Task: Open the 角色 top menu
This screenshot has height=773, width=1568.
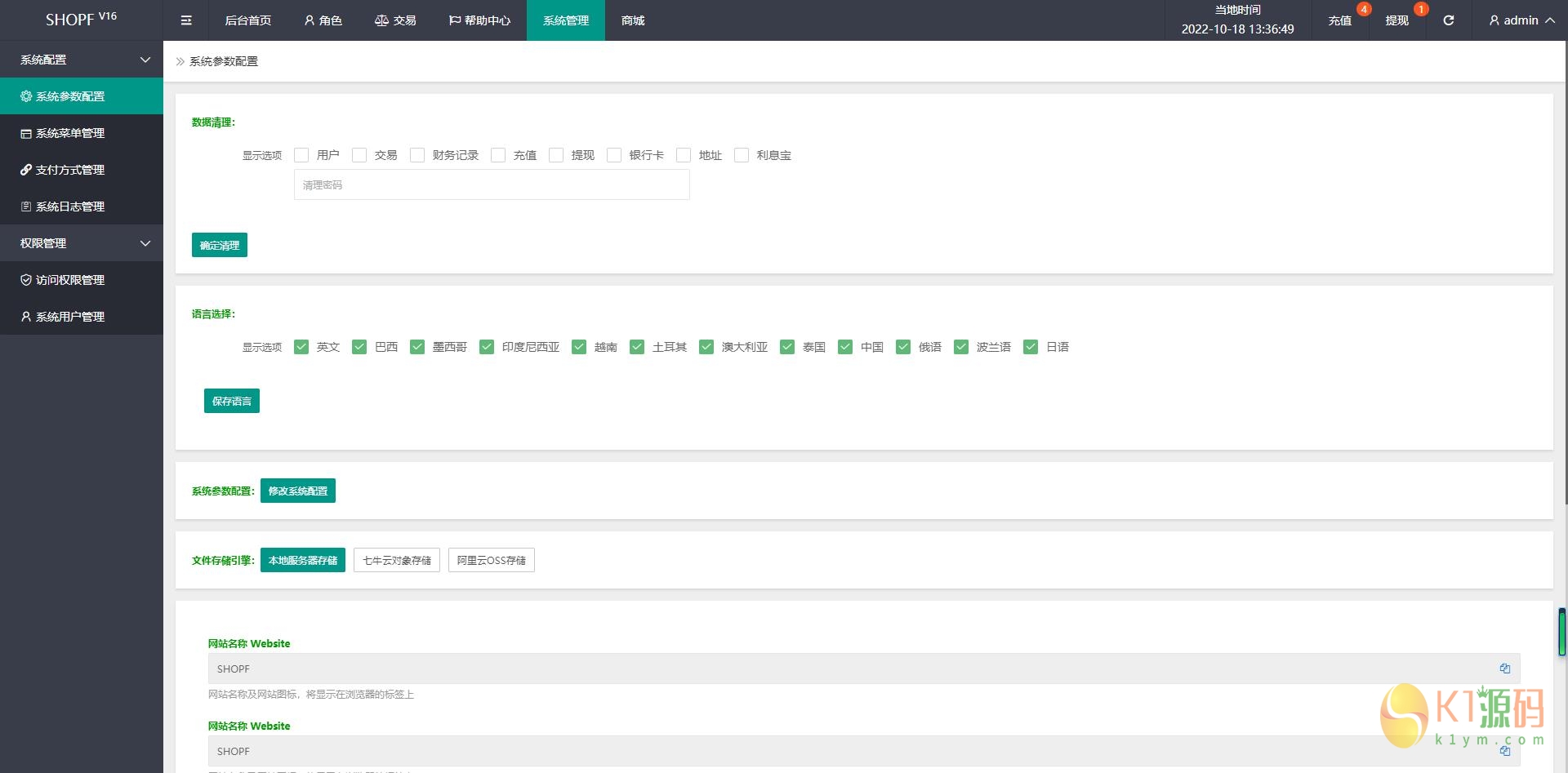Action: 323,20
